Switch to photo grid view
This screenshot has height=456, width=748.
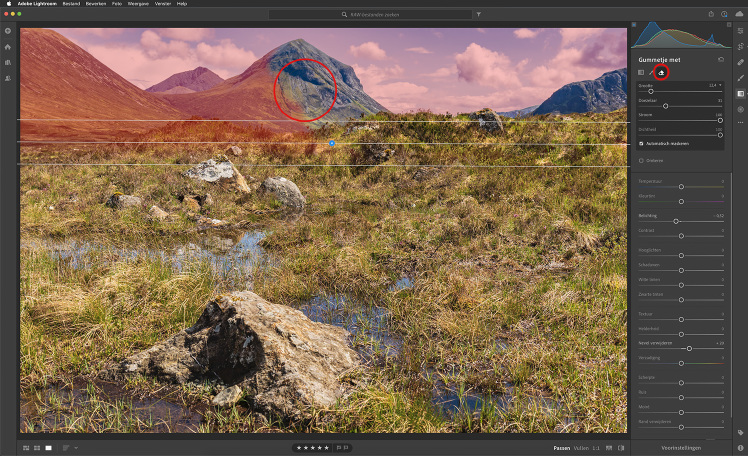click(26, 448)
